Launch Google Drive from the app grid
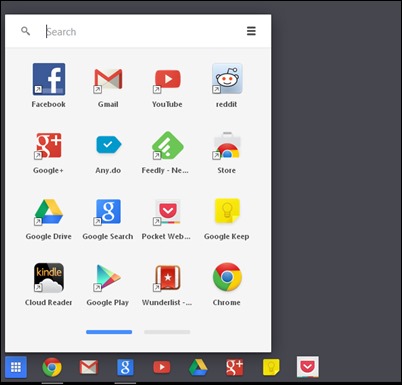Screen dimensions: 402x385 coord(49,212)
